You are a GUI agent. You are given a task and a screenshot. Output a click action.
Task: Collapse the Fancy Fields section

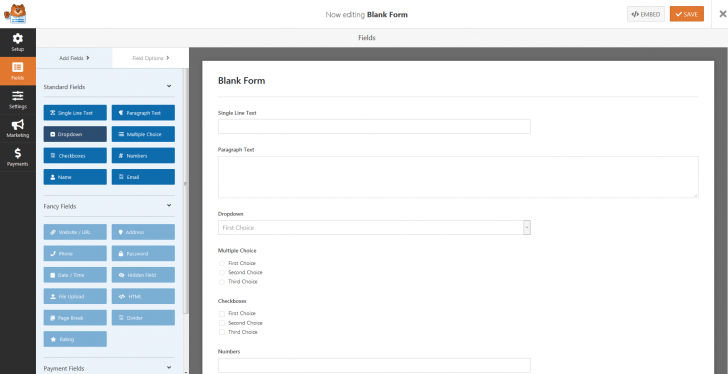coord(169,206)
